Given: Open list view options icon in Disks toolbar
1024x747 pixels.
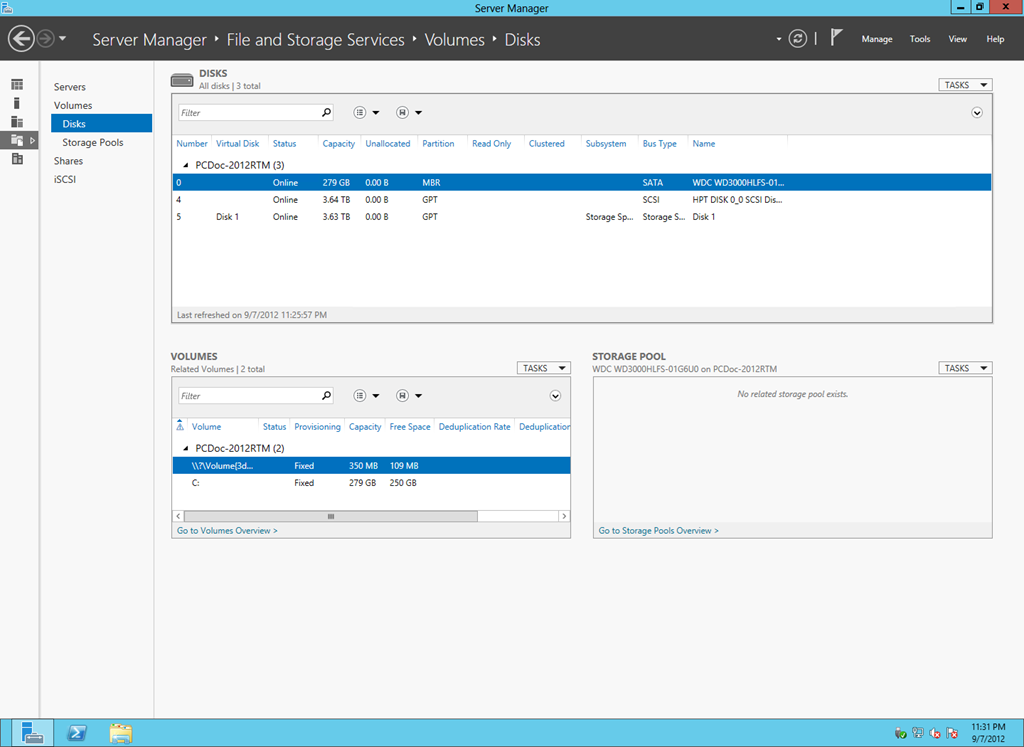Looking at the screenshot, I should [x=360, y=112].
